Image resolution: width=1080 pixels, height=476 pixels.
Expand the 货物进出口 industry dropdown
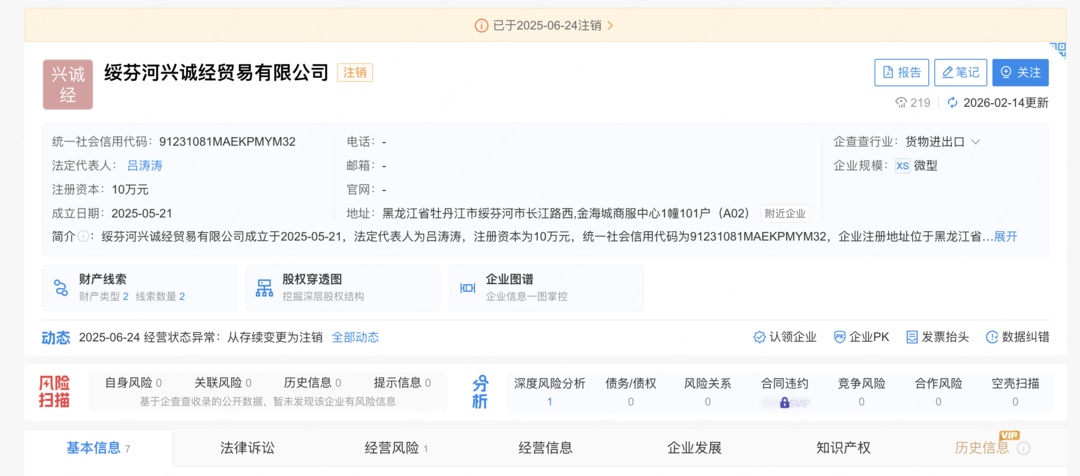tap(975, 142)
